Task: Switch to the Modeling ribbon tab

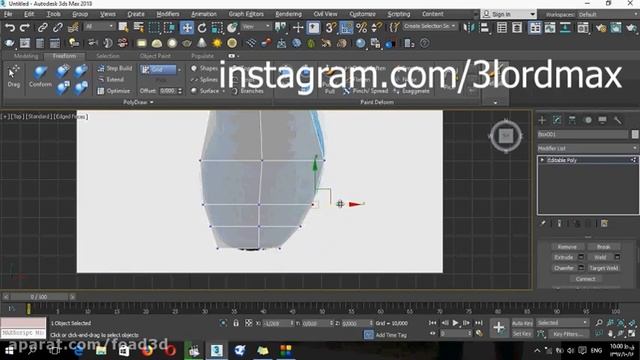Action: point(26,56)
